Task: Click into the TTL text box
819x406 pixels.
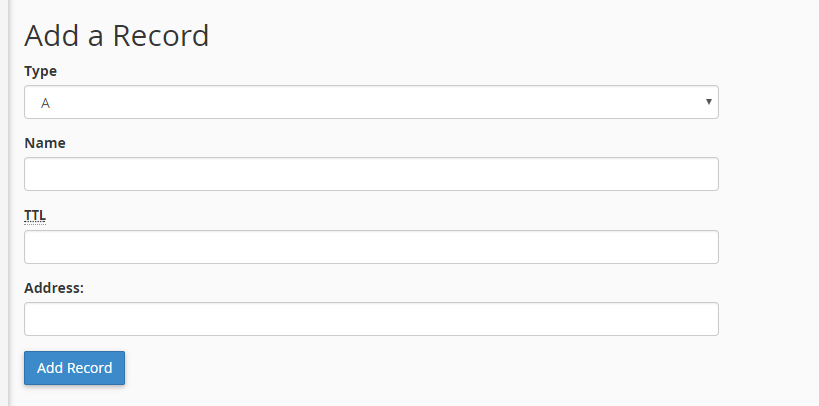Action: [x=371, y=247]
